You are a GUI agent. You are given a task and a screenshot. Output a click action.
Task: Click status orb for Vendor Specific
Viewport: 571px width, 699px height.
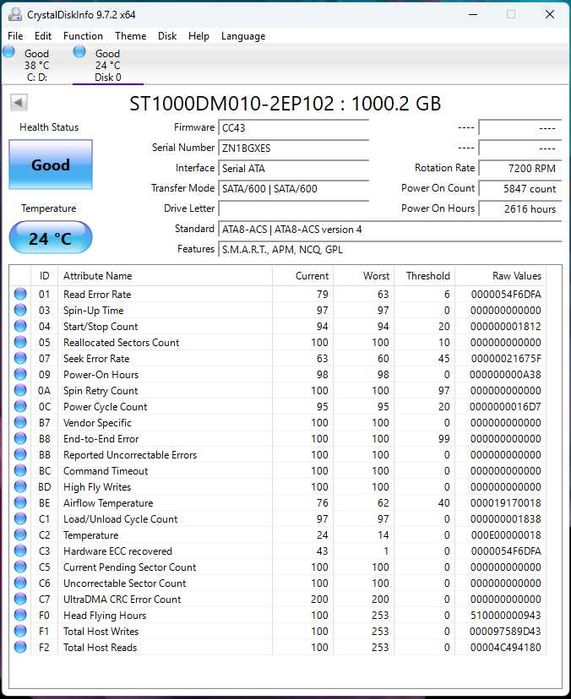tap(20, 422)
